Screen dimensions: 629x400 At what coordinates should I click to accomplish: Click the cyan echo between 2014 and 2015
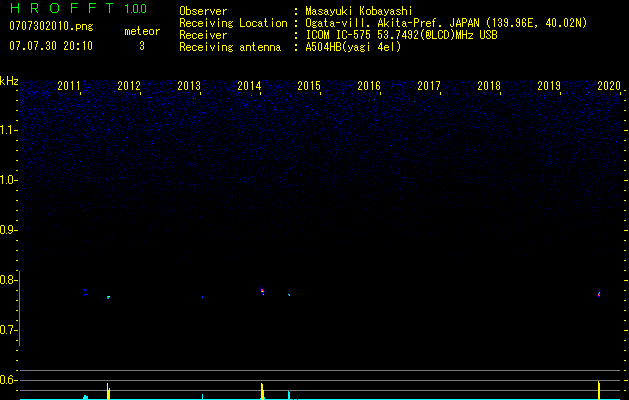point(289,295)
